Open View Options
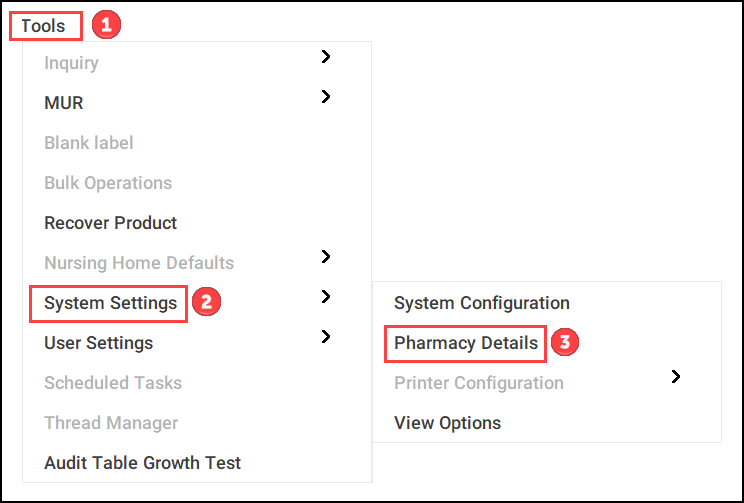 (447, 423)
